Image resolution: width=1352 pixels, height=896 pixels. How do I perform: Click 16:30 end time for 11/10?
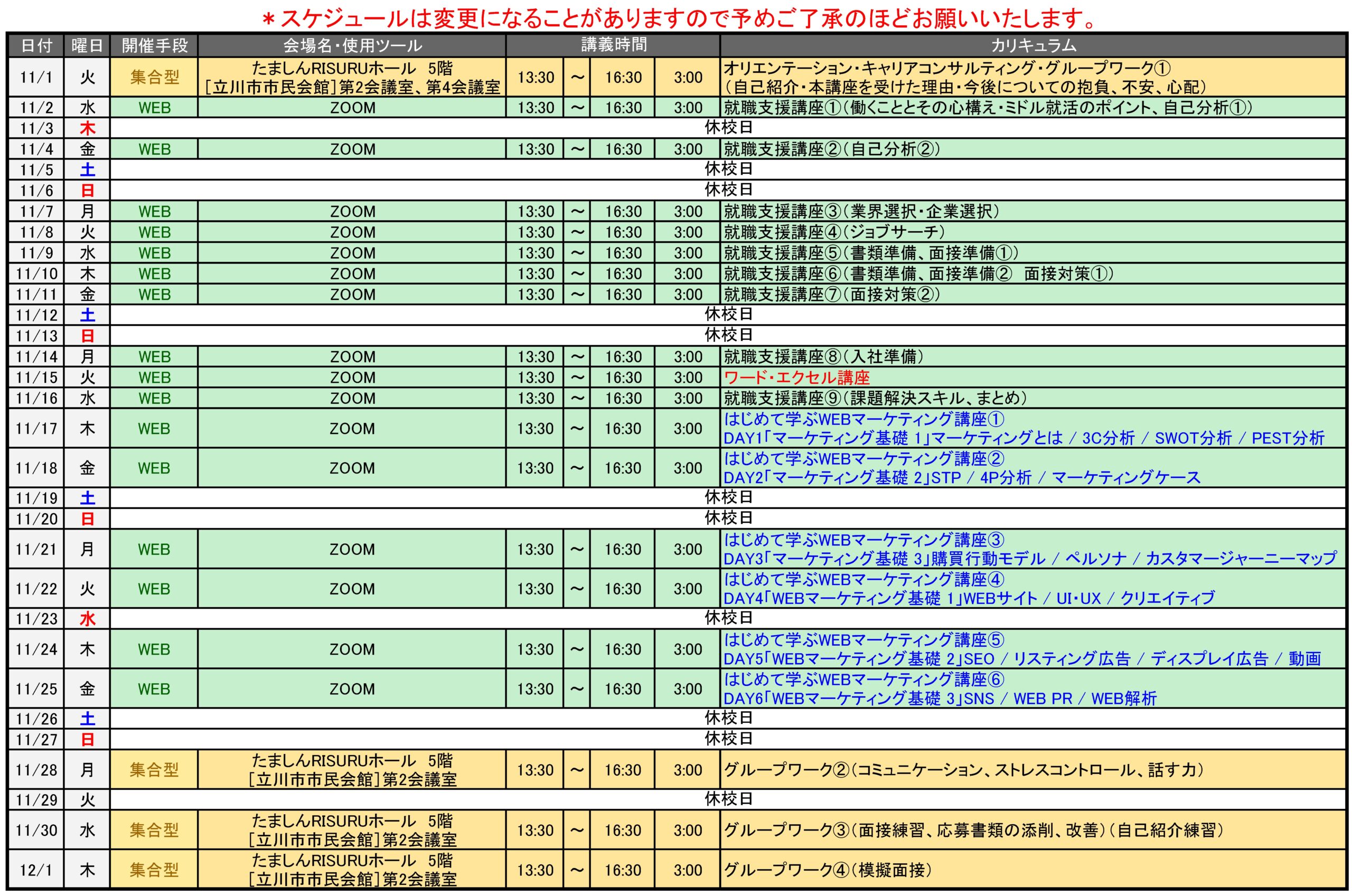[623, 273]
